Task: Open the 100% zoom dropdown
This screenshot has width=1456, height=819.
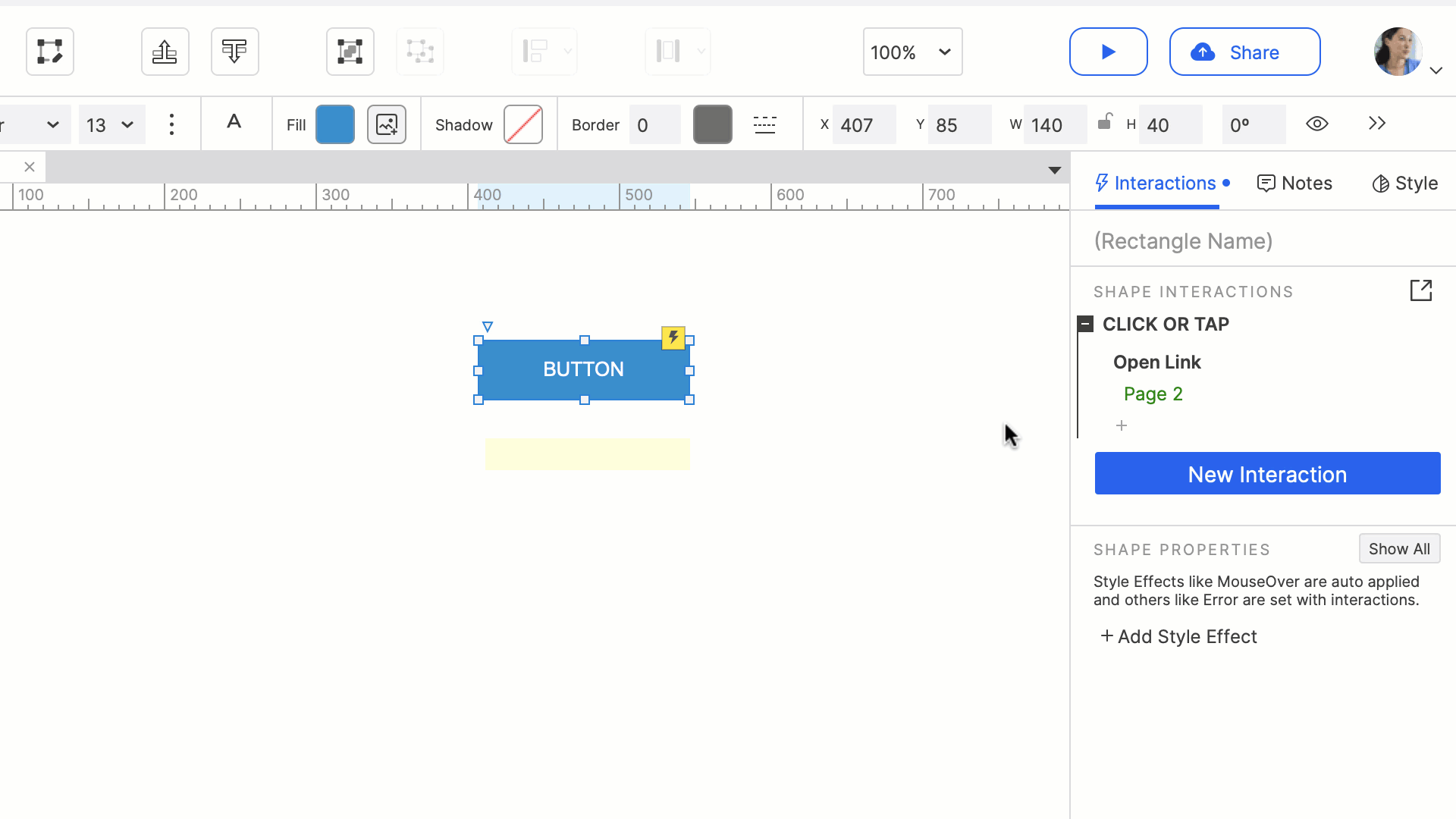Action: coord(912,52)
